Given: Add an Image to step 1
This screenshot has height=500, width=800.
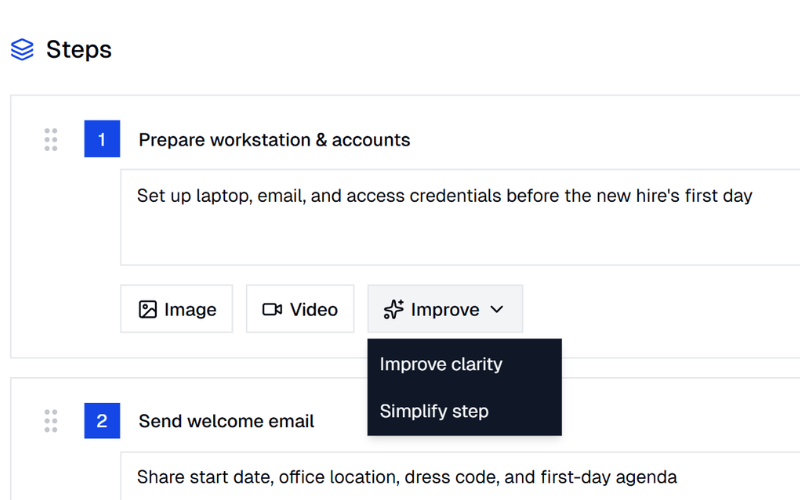Looking at the screenshot, I should pos(177,309).
